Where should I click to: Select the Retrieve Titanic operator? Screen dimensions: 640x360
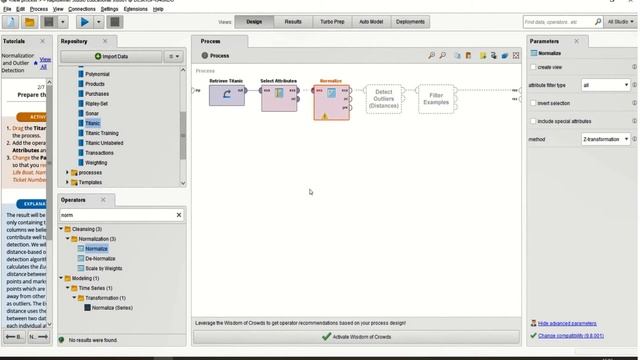[227, 96]
